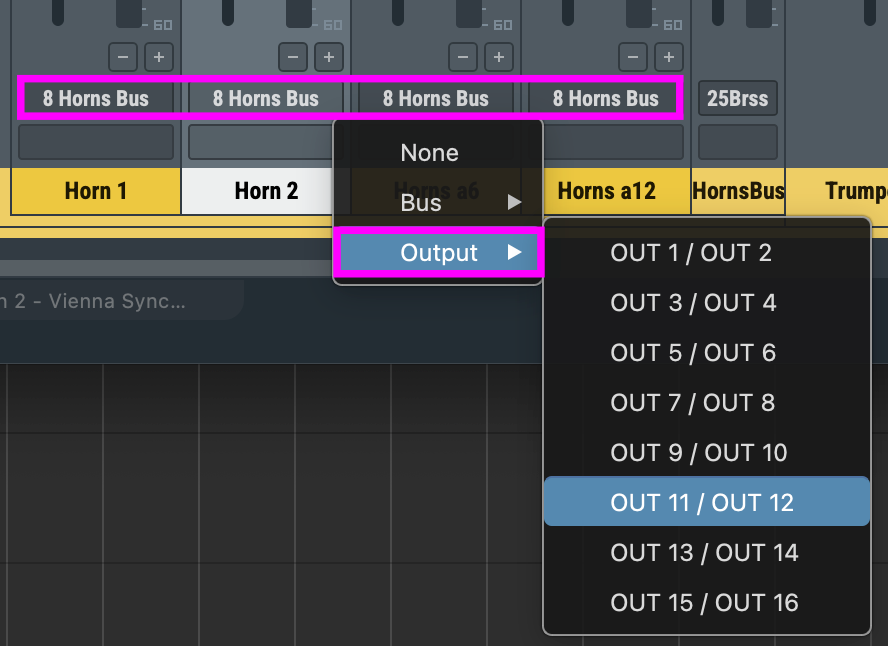Click the plus button on Horn 1 channel
Image resolution: width=888 pixels, height=646 pixels.
tap(159, 56)
